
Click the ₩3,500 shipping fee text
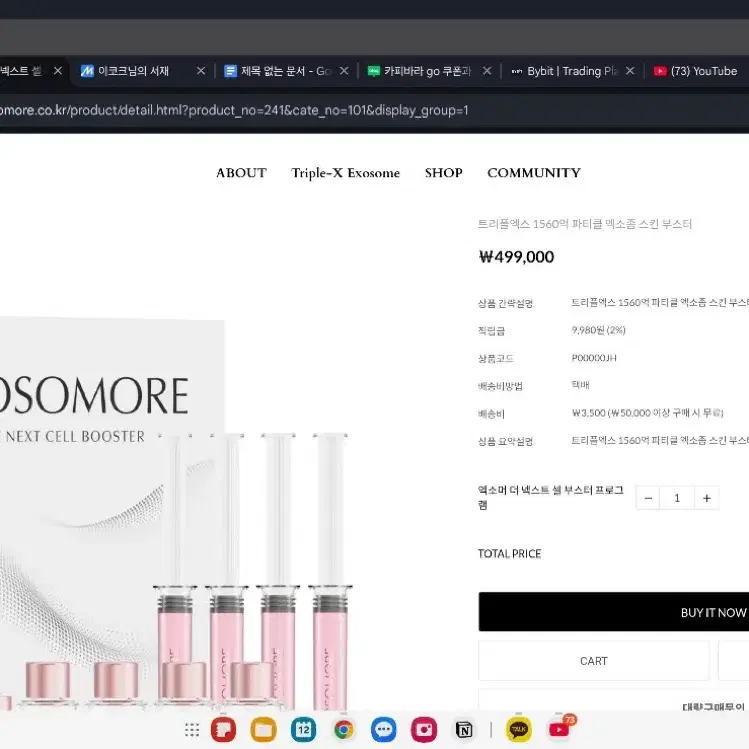[x=647, y=413]
